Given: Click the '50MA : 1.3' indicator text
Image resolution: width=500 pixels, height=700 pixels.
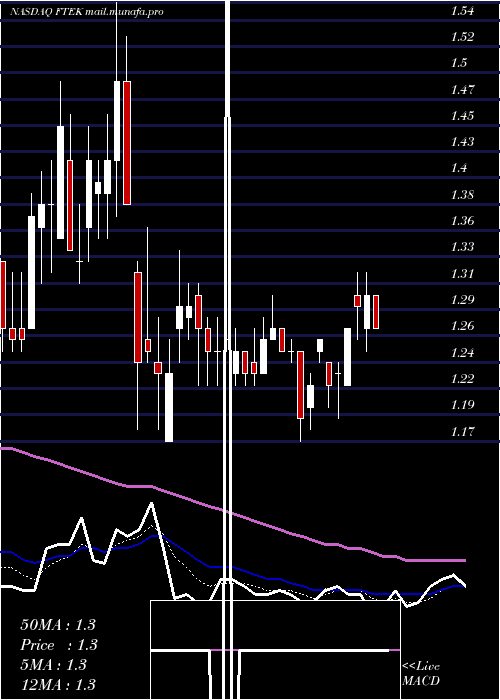Looking at the screenshot, I should pos(58,625).
